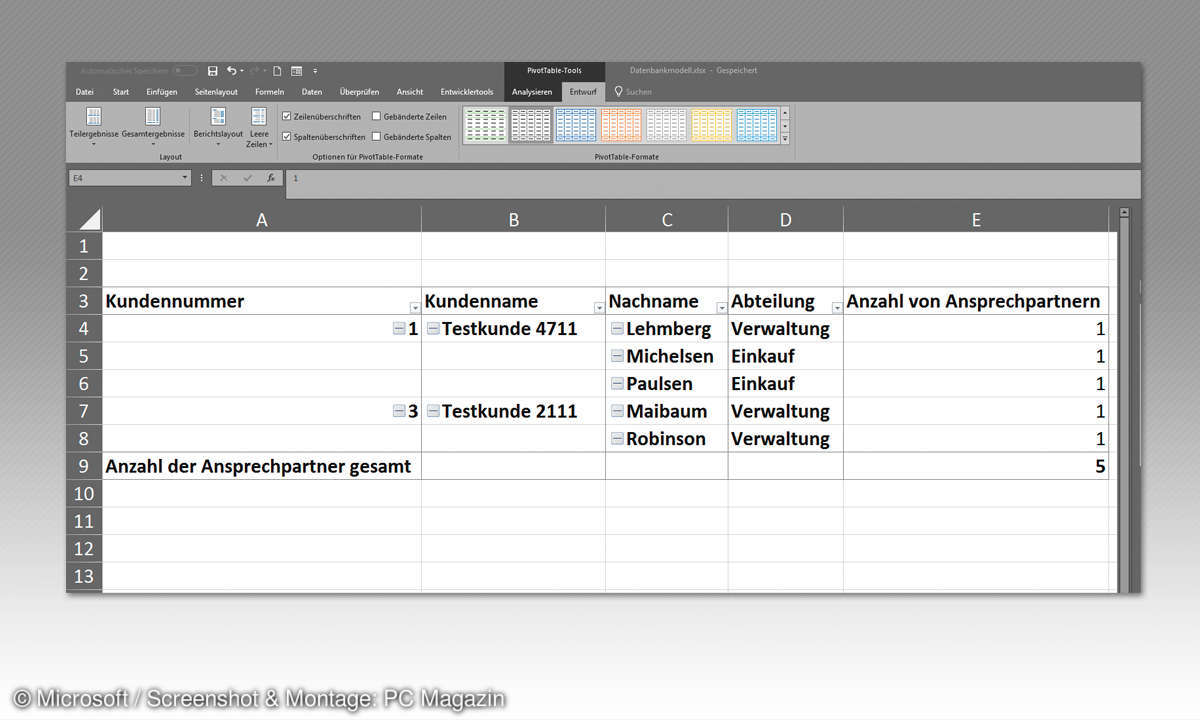Click the fx insert function icon

click(x=271, y=178)
